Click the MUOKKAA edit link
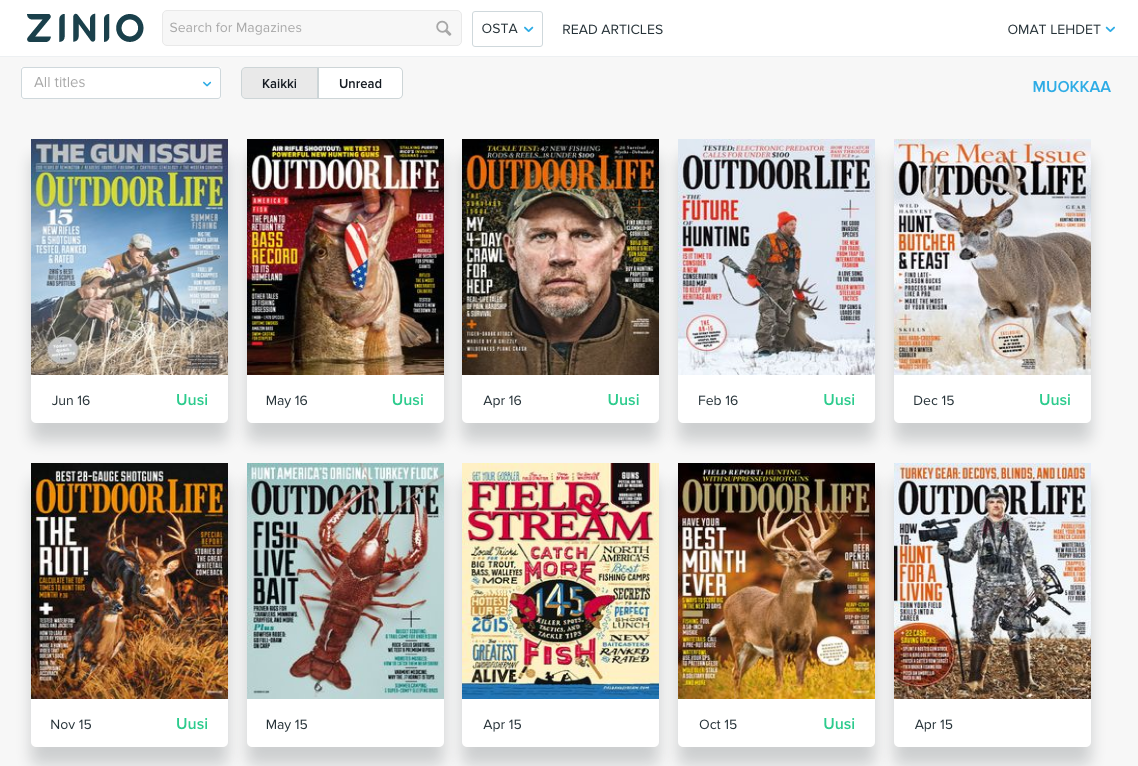The image size is (1138, 766). [1071, 86]
